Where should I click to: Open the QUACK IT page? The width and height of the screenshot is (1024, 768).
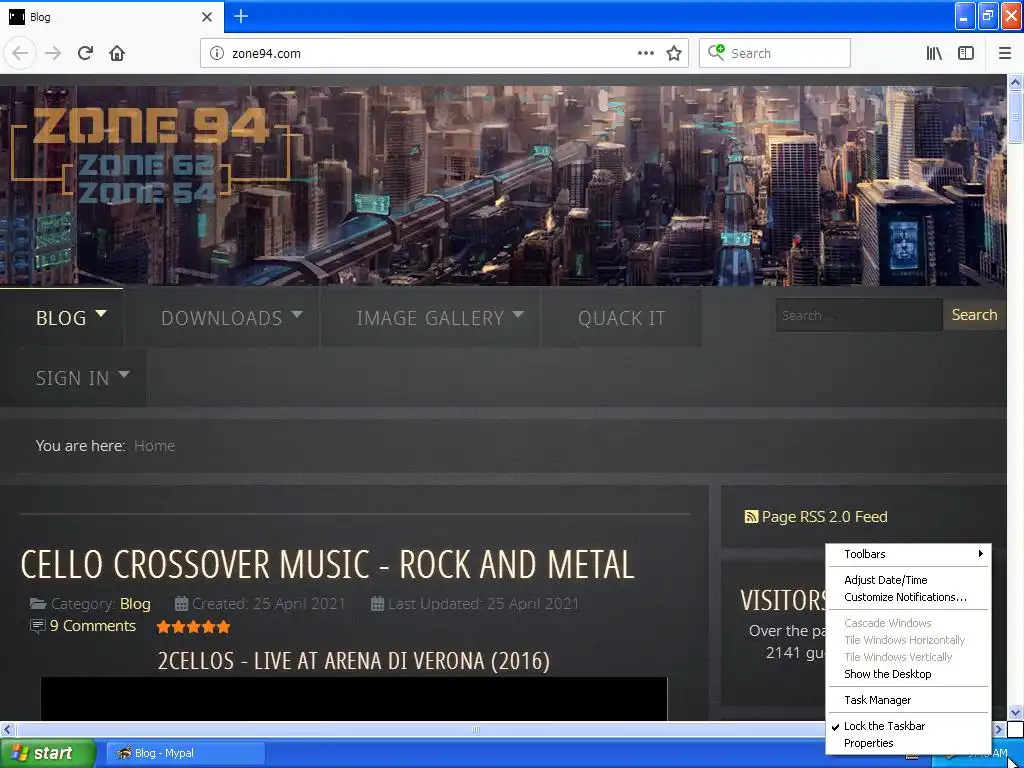[x=621, y=317]
